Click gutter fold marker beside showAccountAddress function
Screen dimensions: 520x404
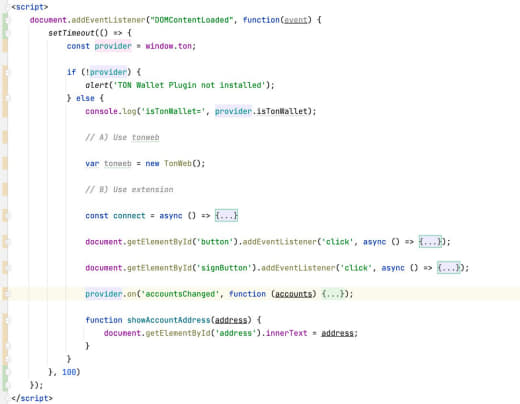pos(6,320)
